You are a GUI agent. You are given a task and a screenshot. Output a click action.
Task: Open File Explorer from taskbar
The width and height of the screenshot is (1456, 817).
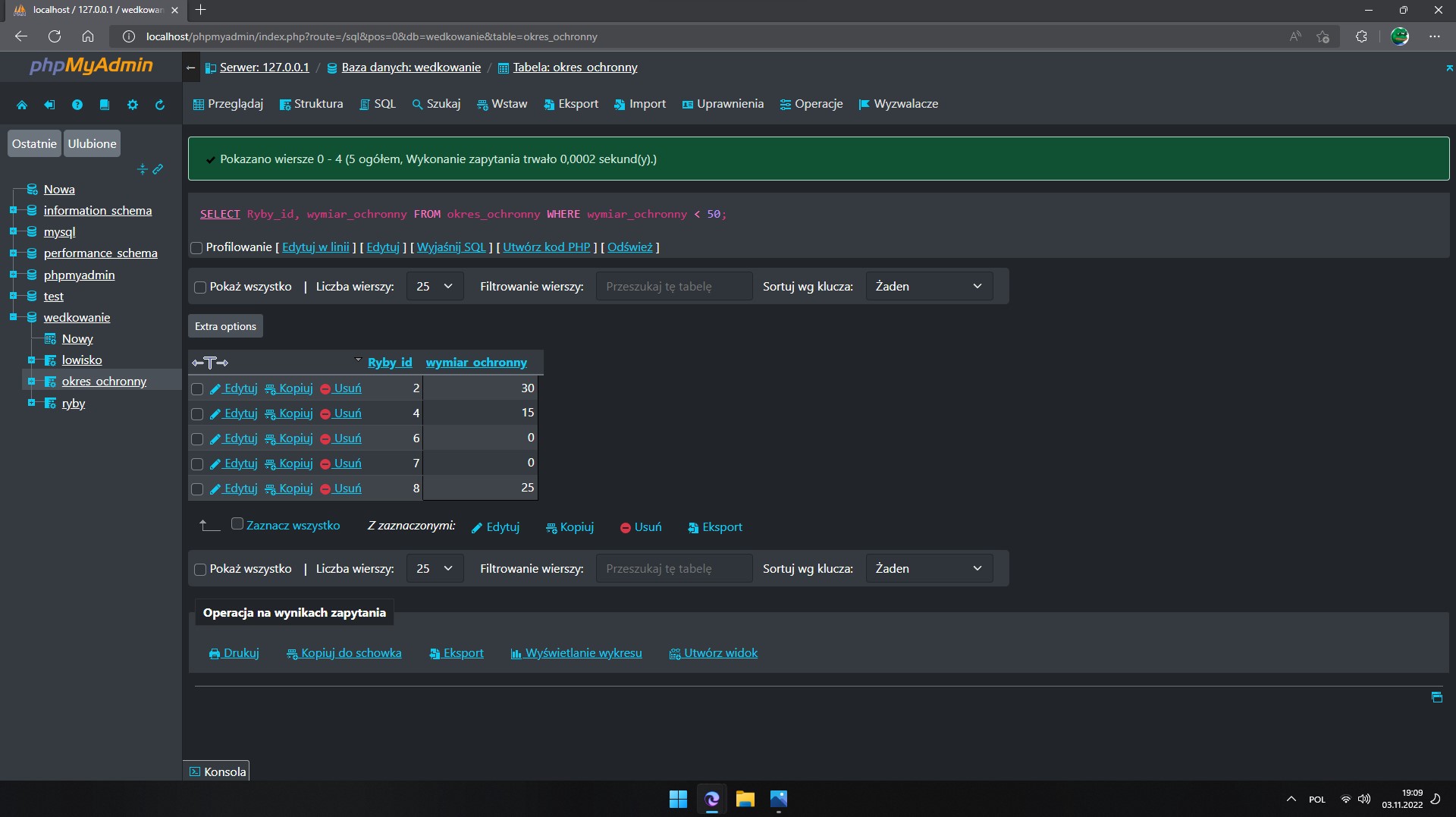(x=745, y=799)
